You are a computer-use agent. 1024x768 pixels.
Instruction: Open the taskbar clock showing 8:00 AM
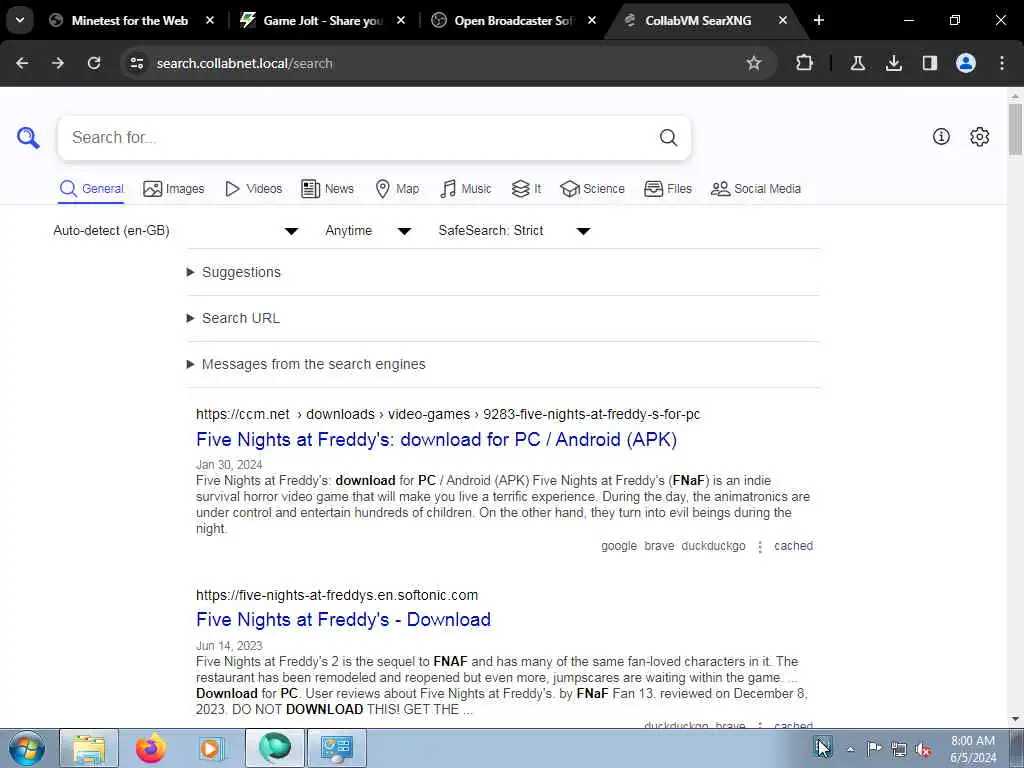pos(973,749)
